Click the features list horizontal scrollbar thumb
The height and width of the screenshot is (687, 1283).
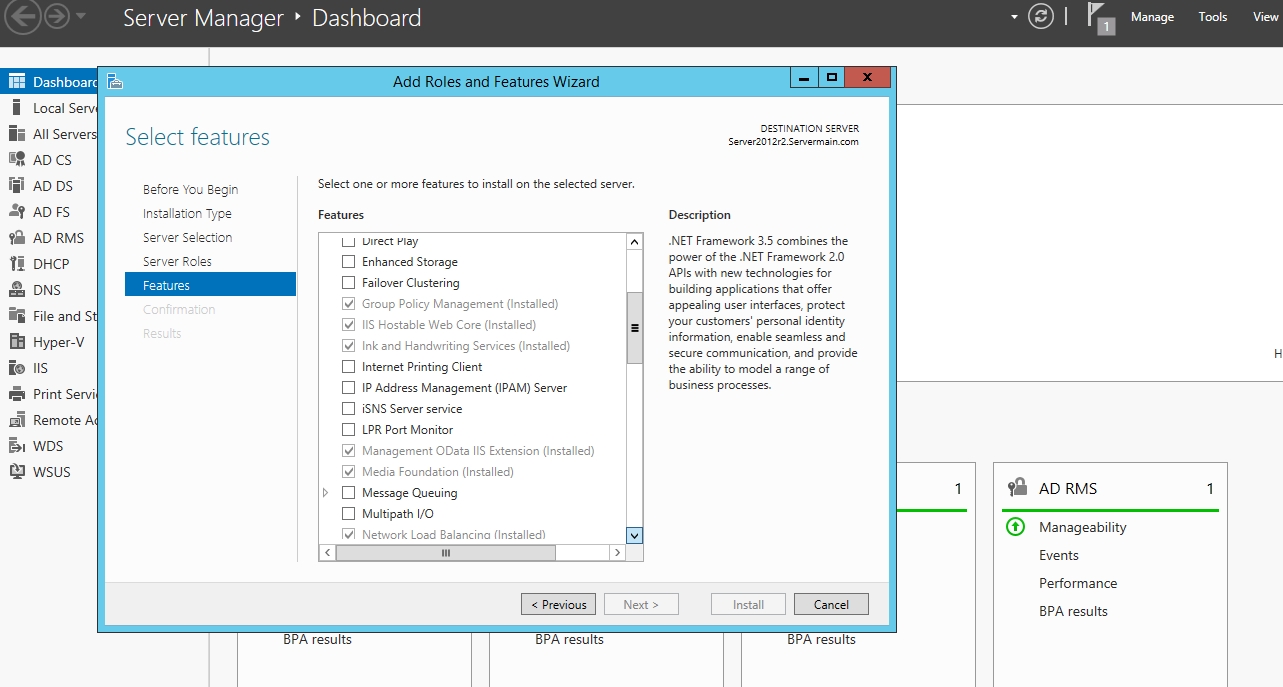[445, 553]
